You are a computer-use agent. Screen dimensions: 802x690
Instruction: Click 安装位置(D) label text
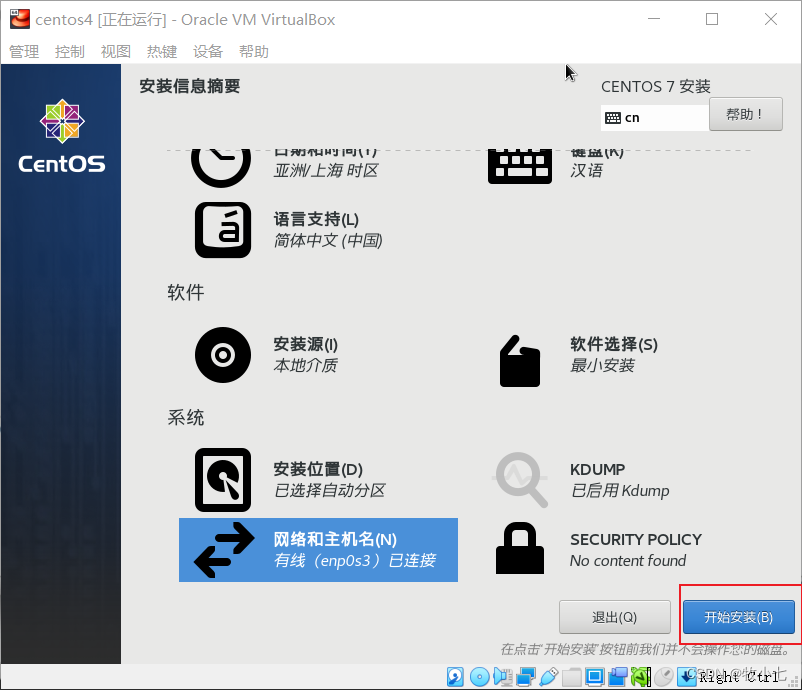coord(318,469)
